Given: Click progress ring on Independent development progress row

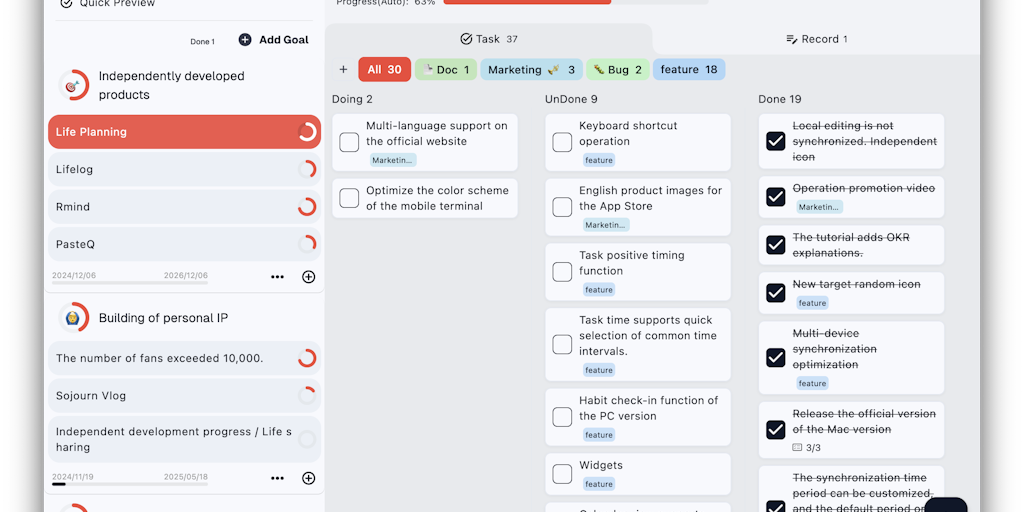Looking at the screenshot, I should 307,440.
